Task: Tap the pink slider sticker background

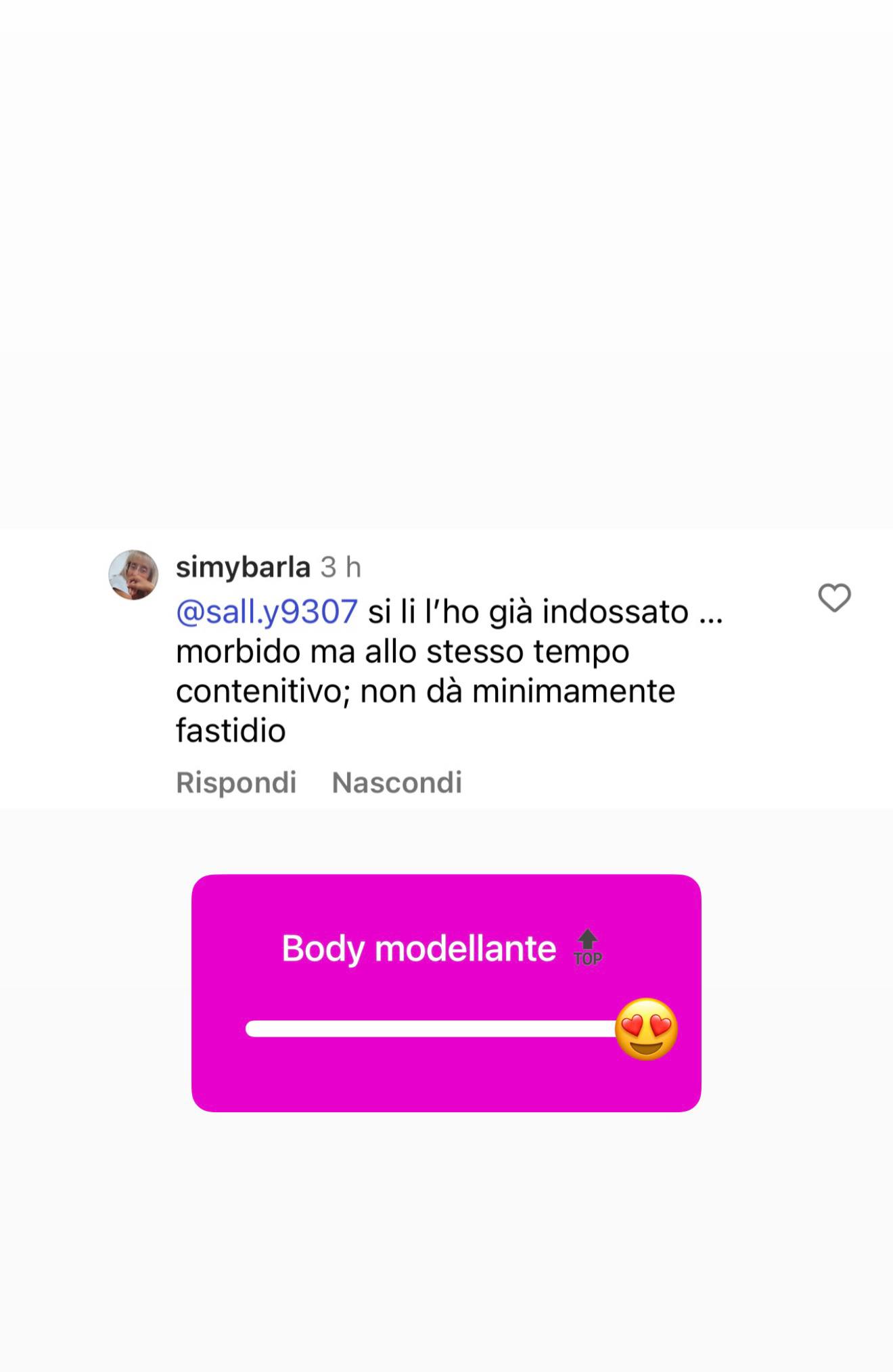Action: (x=446, y=993)
